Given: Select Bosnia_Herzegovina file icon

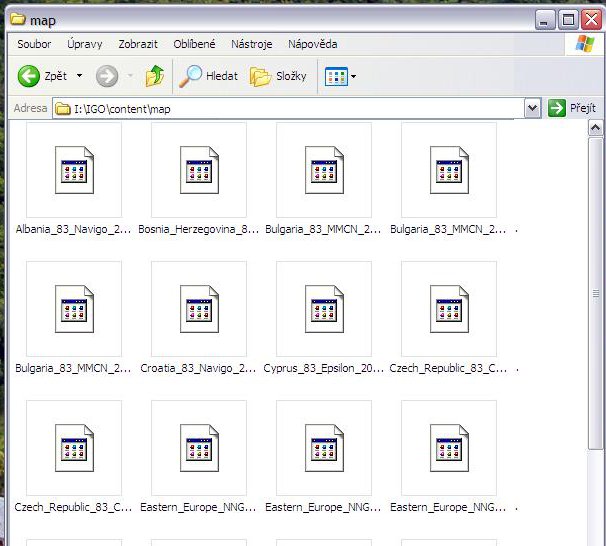Looking at the screenshot, I should (x=199, y=169).
